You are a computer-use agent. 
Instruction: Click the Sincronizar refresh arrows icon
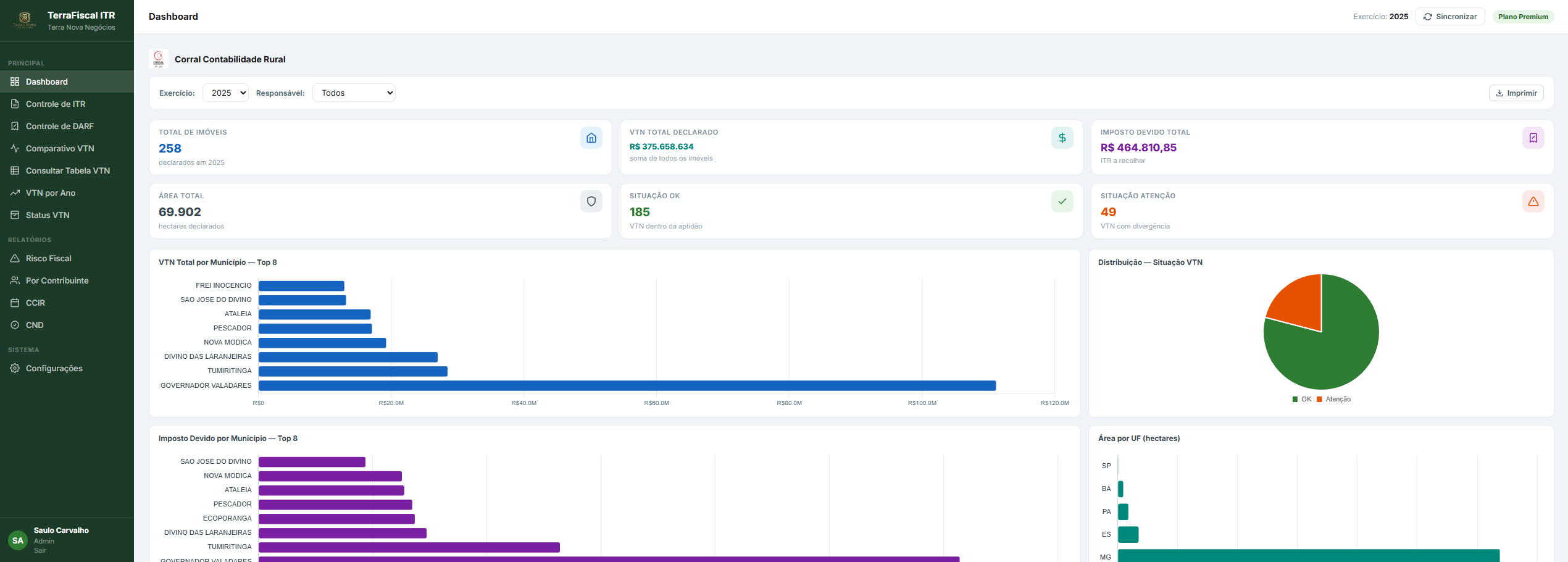(1427, 17)
